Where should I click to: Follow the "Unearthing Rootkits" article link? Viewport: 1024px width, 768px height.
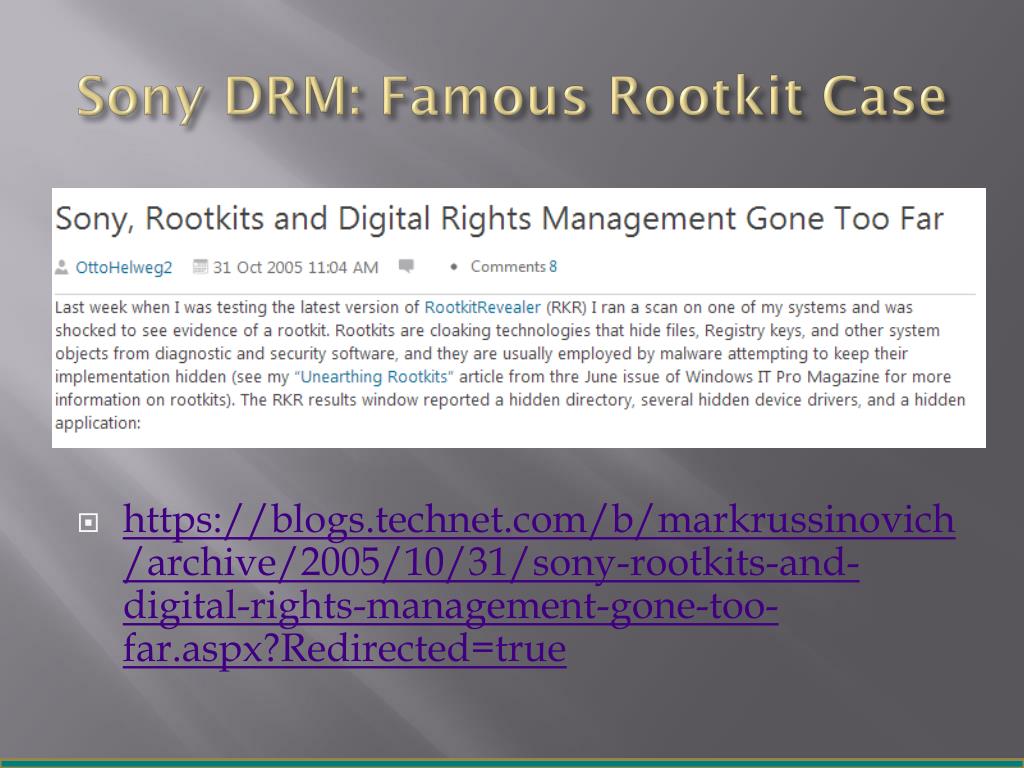coord(374,377)
